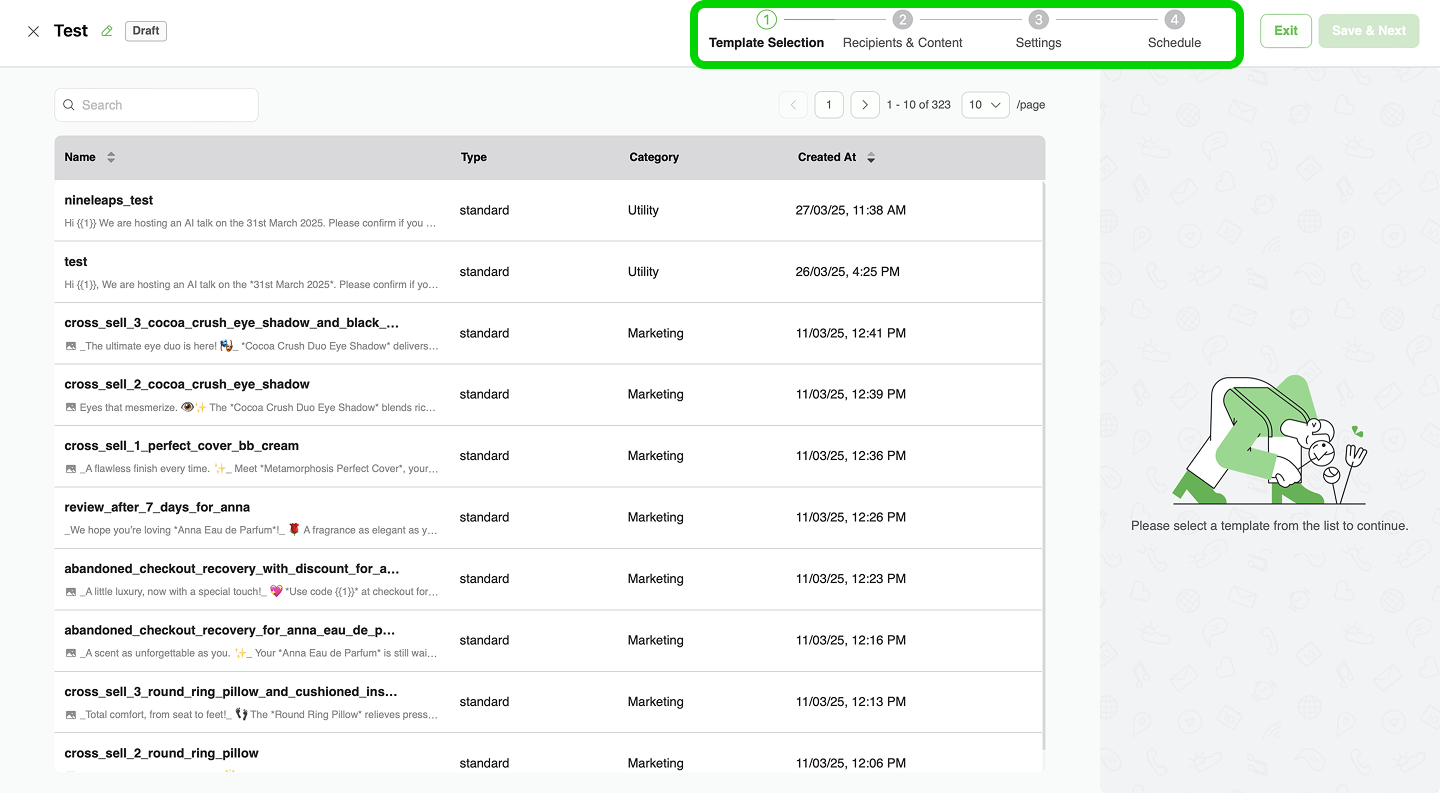Image resolution: width=1440 pixels, height=793 pixels.
Task: Click step 4 Schedule circle icon
Action: tap(1174, 20)
